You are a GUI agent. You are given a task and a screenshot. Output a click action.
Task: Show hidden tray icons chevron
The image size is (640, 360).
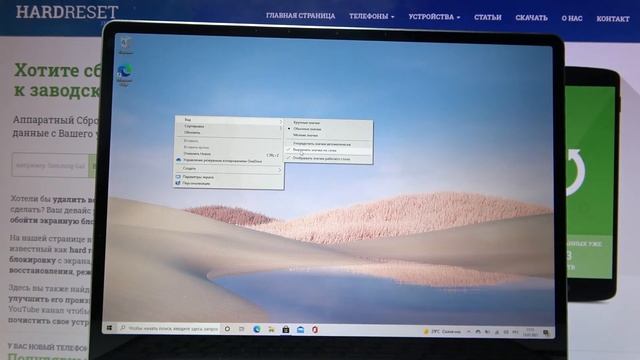pos(468,332)
